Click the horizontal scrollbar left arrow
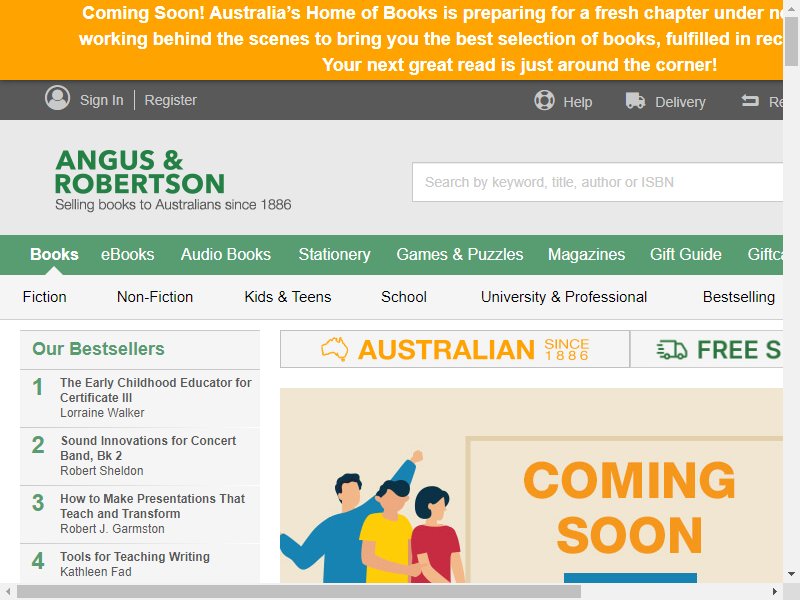800x600 pixels. click(8, 592)
